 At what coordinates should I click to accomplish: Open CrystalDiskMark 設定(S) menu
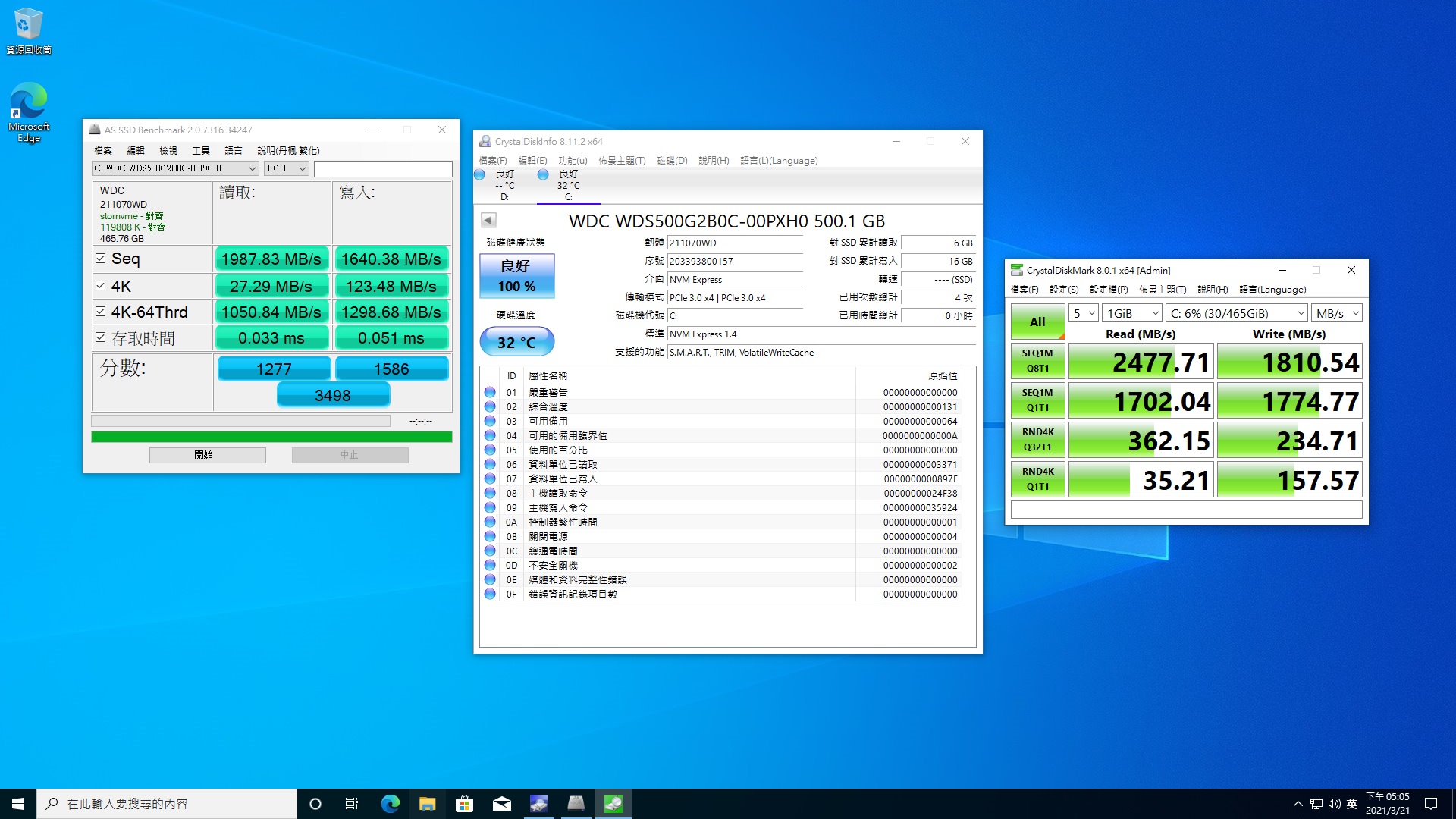coord(1064,290)
